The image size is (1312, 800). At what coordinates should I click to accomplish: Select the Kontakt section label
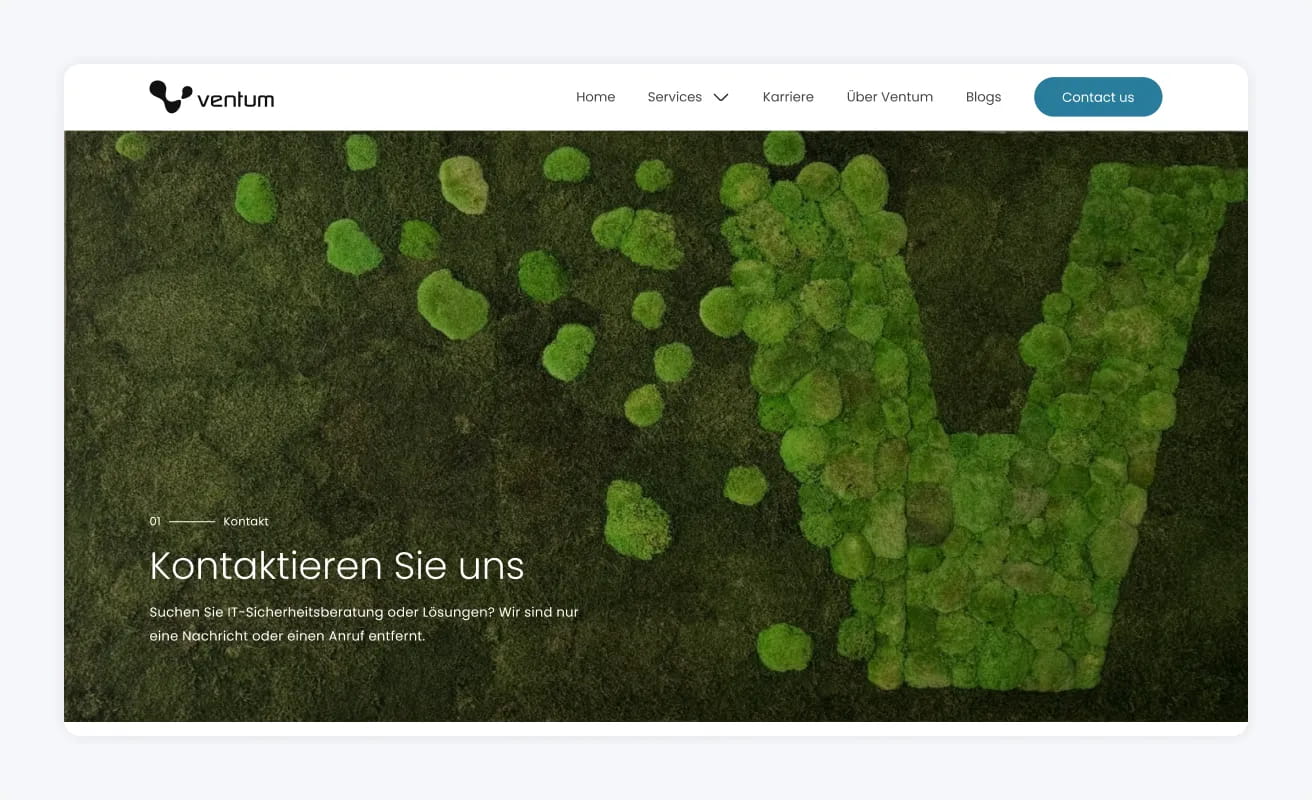click(x=246, y=521)
